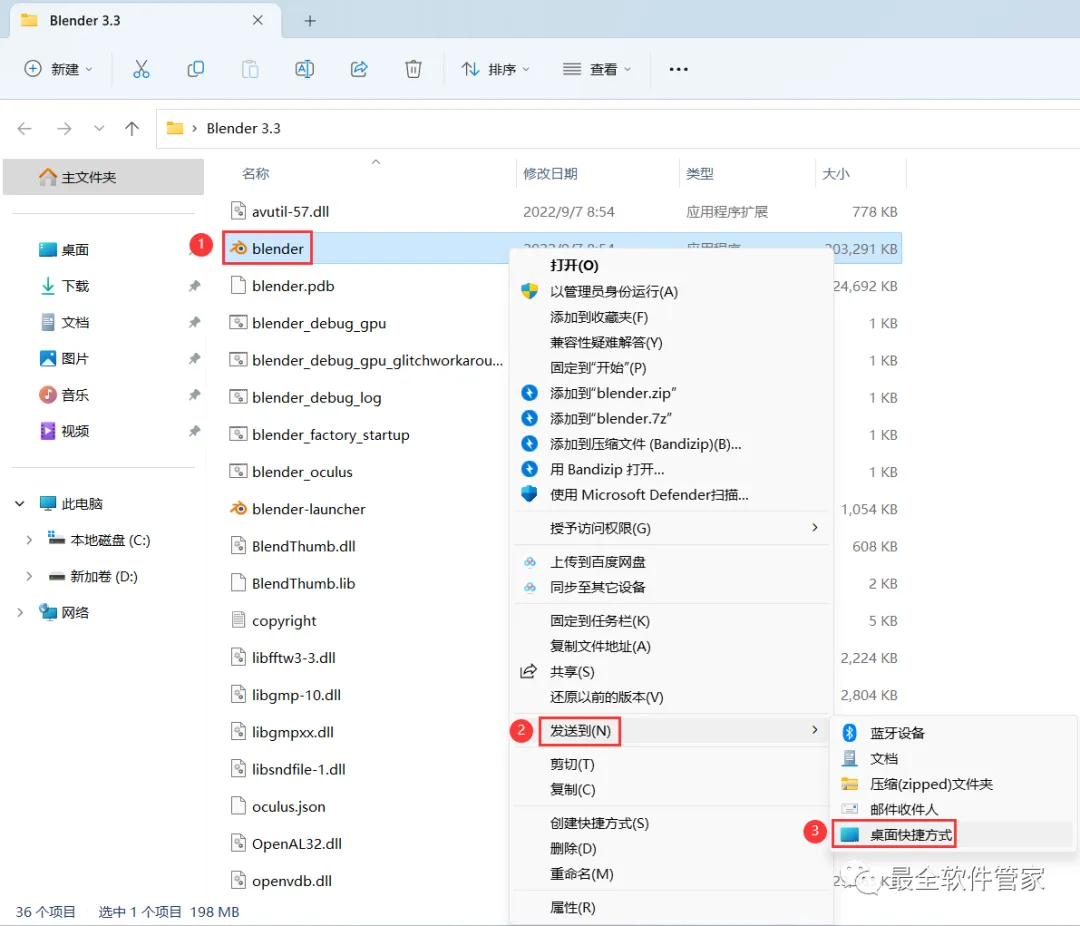Go up one folder level arrow
The width and height of the screenshot is (1080, 926).
pyautogui.click(x=132, y=128)
